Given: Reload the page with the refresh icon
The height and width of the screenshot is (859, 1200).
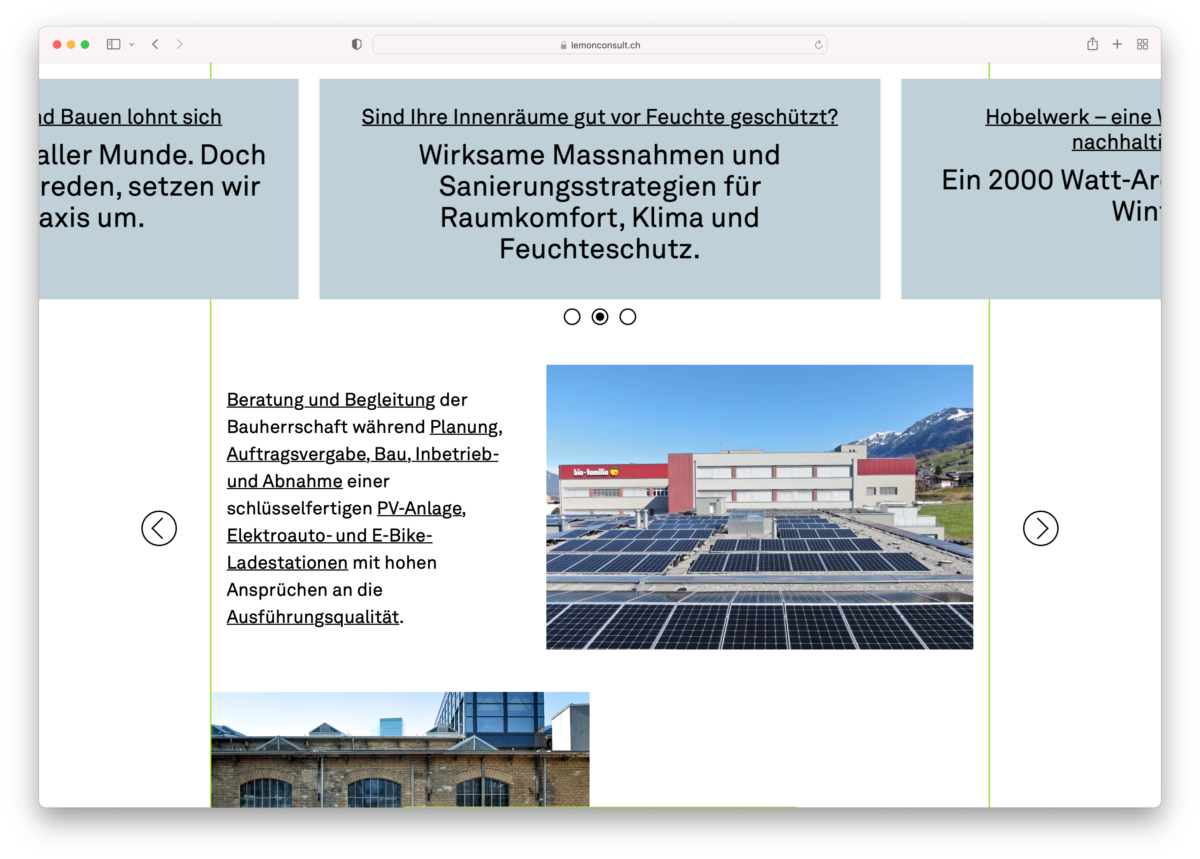Looking at the screenshot, I should tap(818, 45).
